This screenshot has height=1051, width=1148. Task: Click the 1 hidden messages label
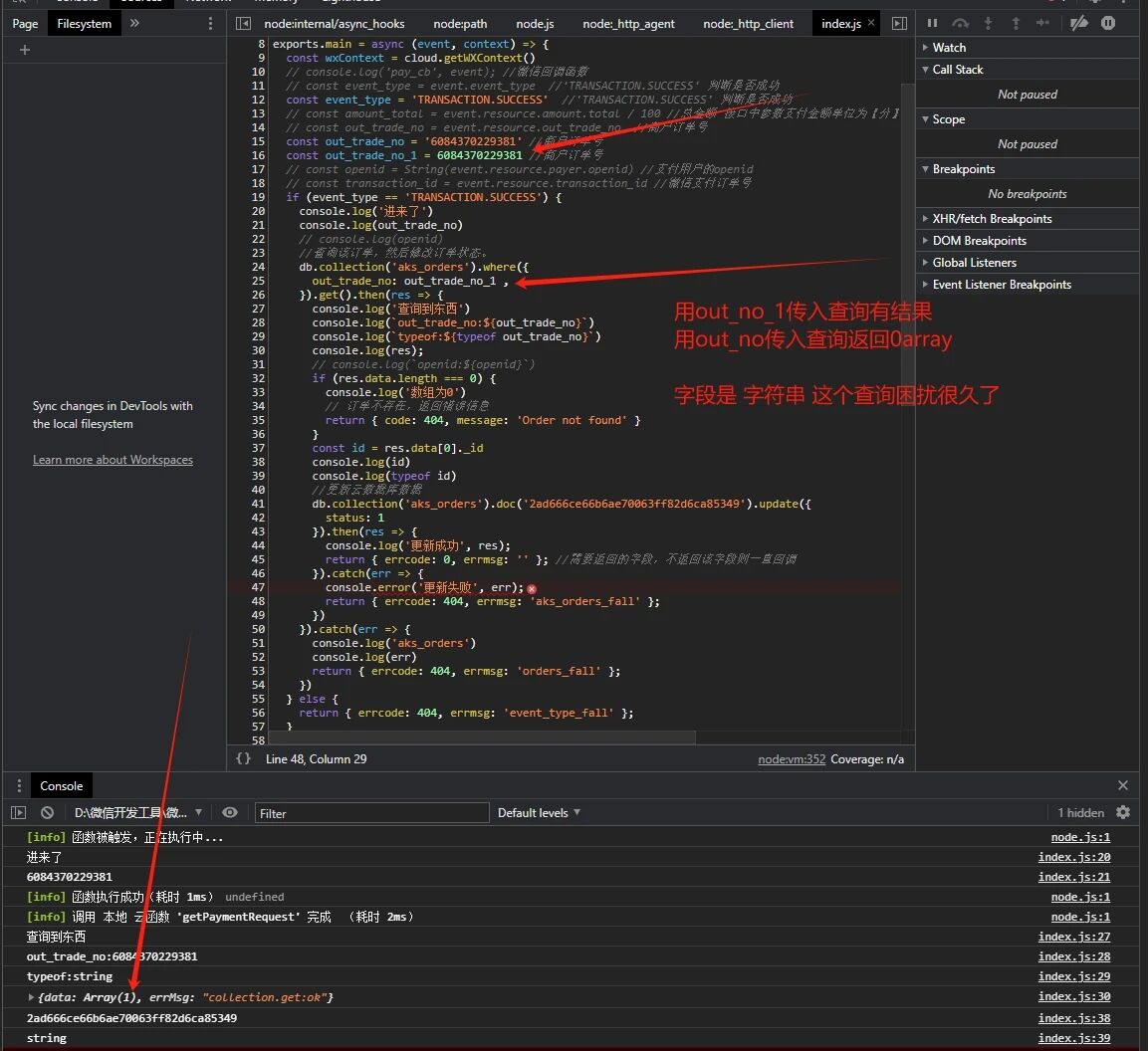[x=1080, y=812]
